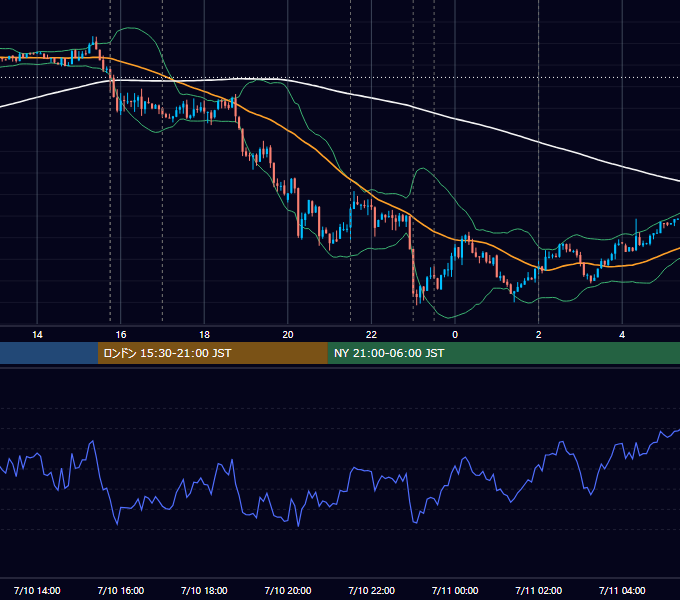
Task: Click the 0 hour label on the chart axis
Action: [x=455, y=335]
